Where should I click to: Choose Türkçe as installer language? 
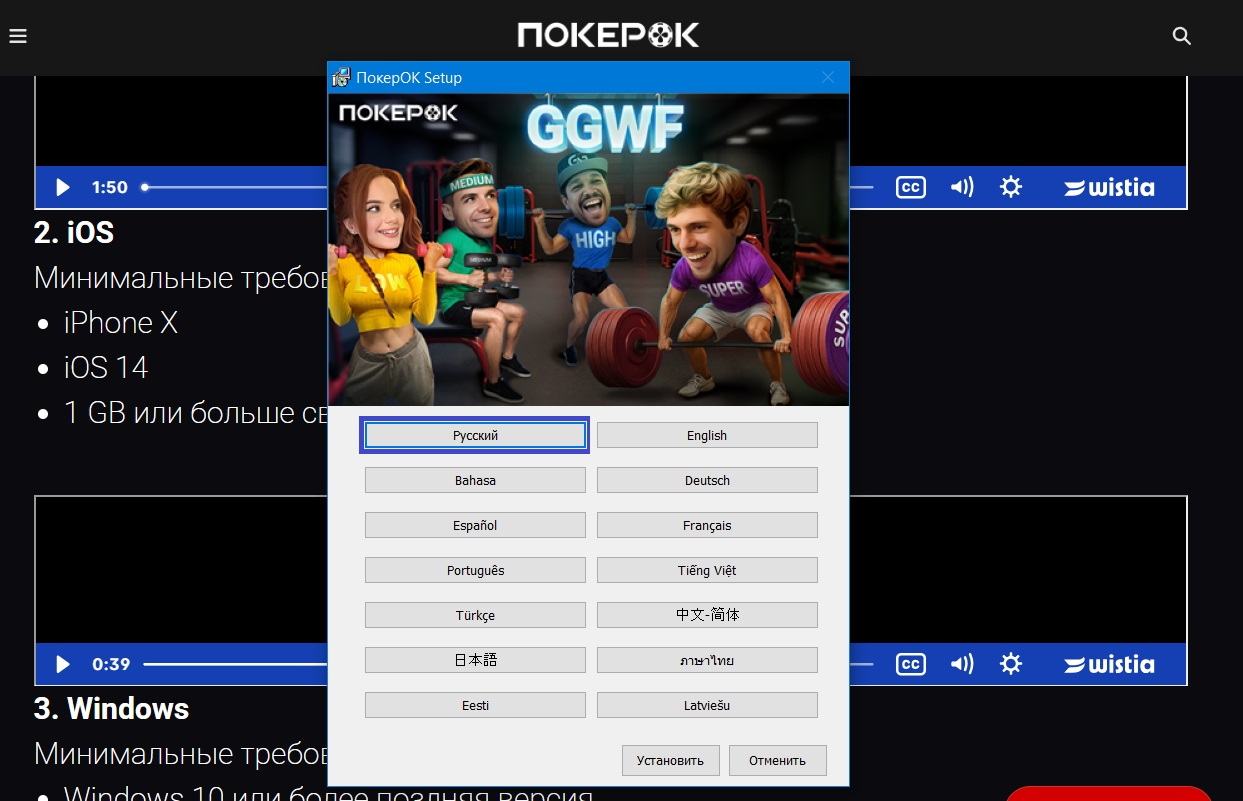point(475,615)
